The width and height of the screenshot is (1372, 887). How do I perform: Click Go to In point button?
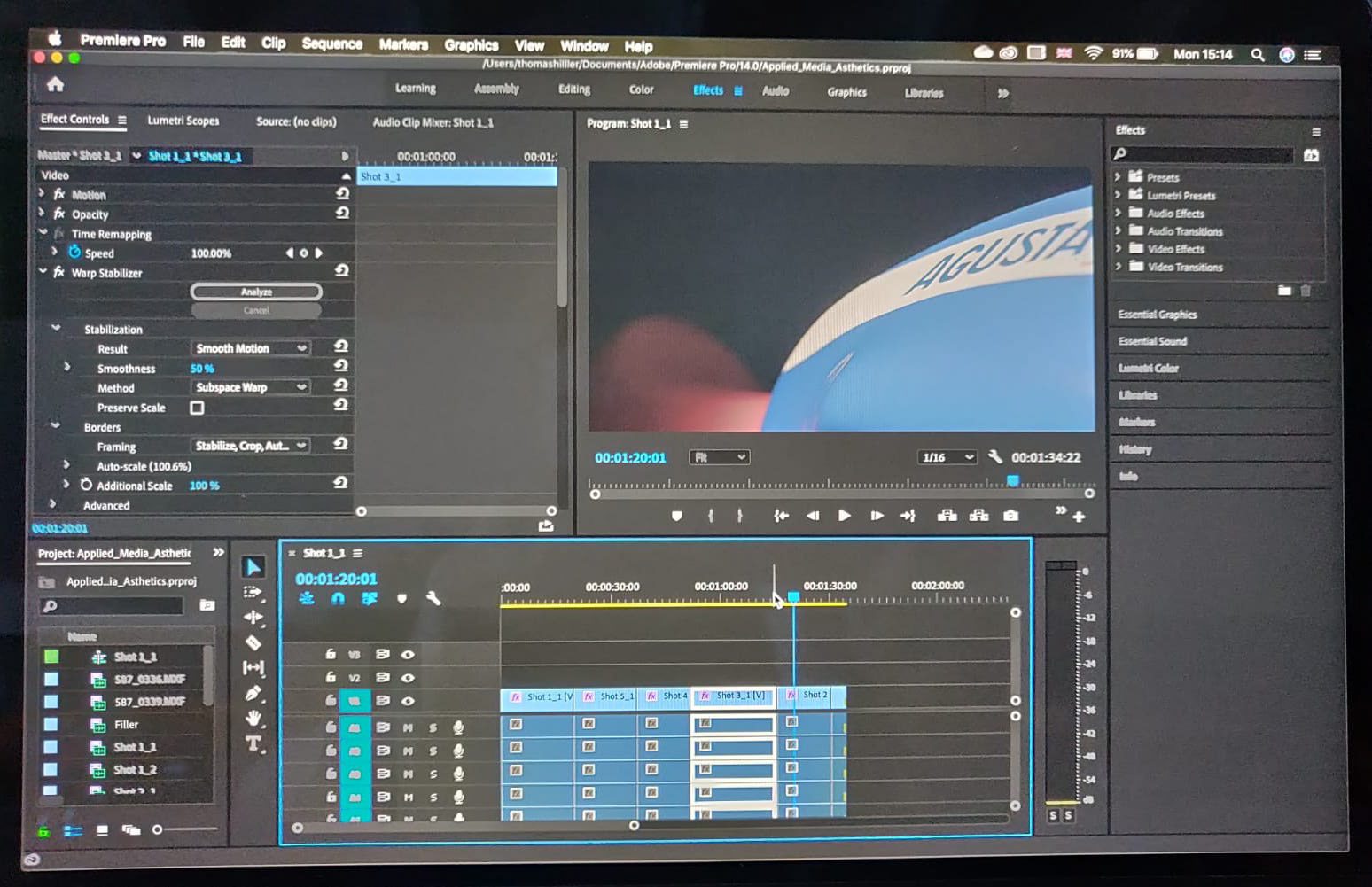point(781,516)
